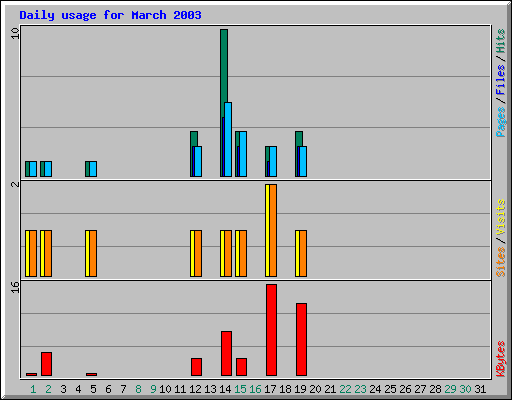
Task: Click the red KBytes bar for day 15
Action: 241,367
